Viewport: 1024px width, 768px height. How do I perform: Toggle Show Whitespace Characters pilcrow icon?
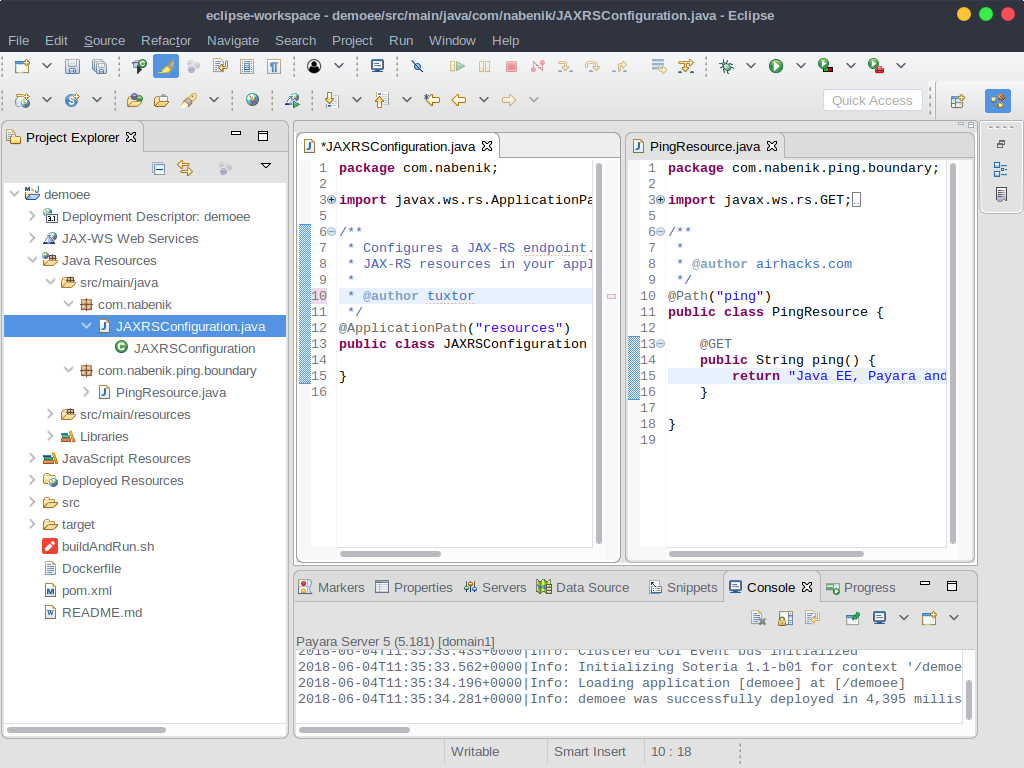(274, 66)
